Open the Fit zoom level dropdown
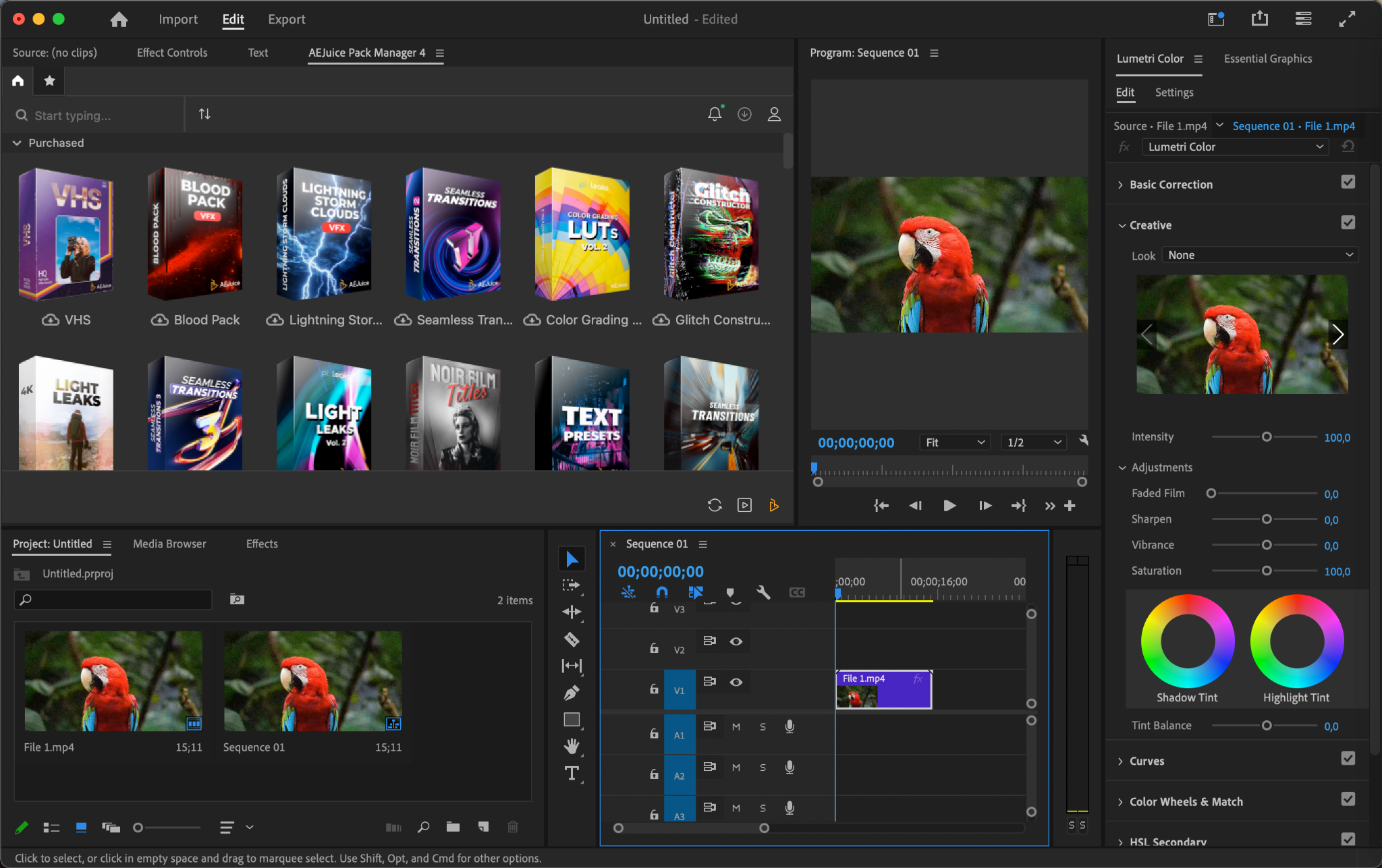This screenshot has height=868, width=1382. coord(955,442)
